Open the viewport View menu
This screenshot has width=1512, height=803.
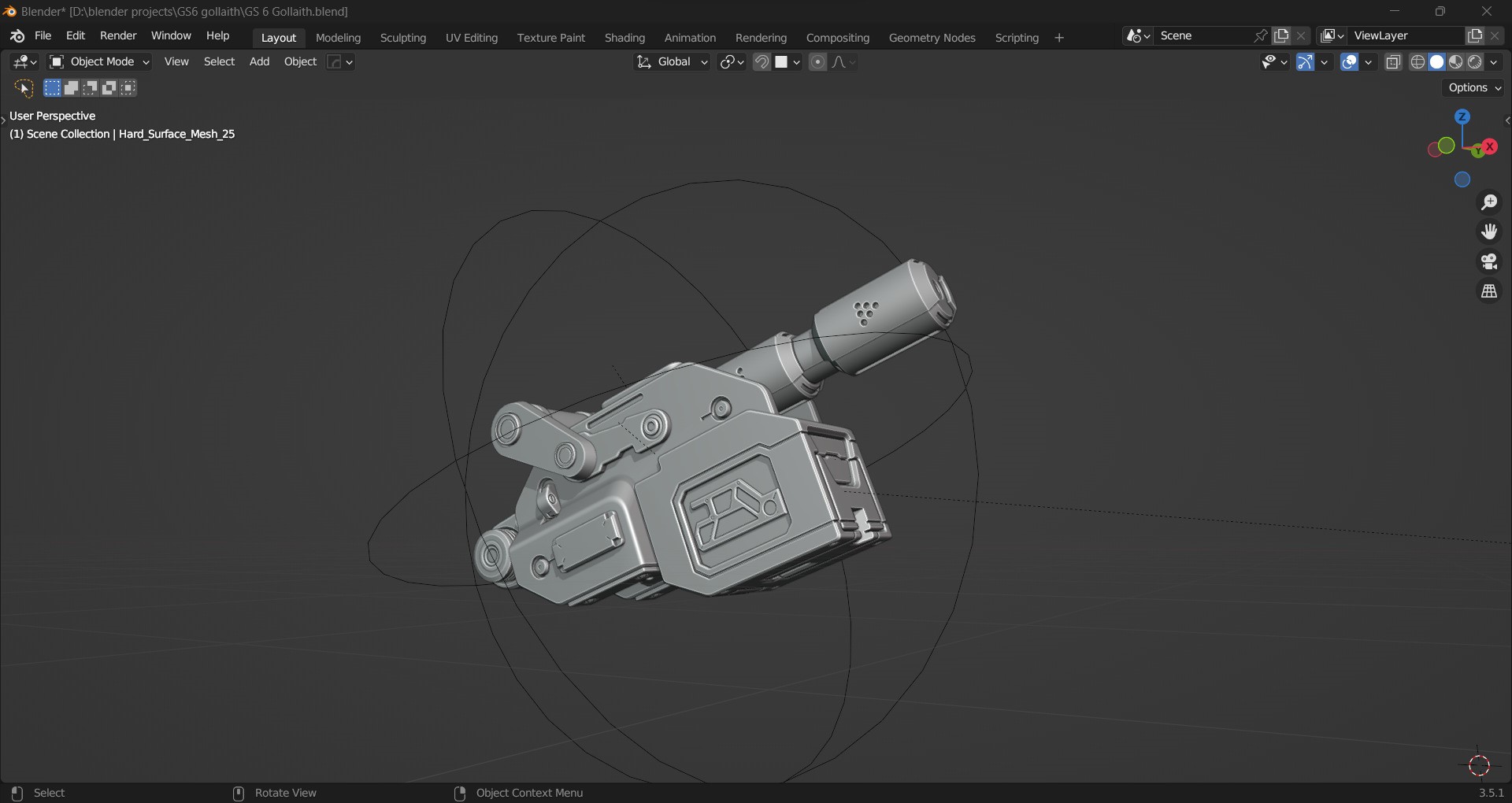tap(176, 62)
